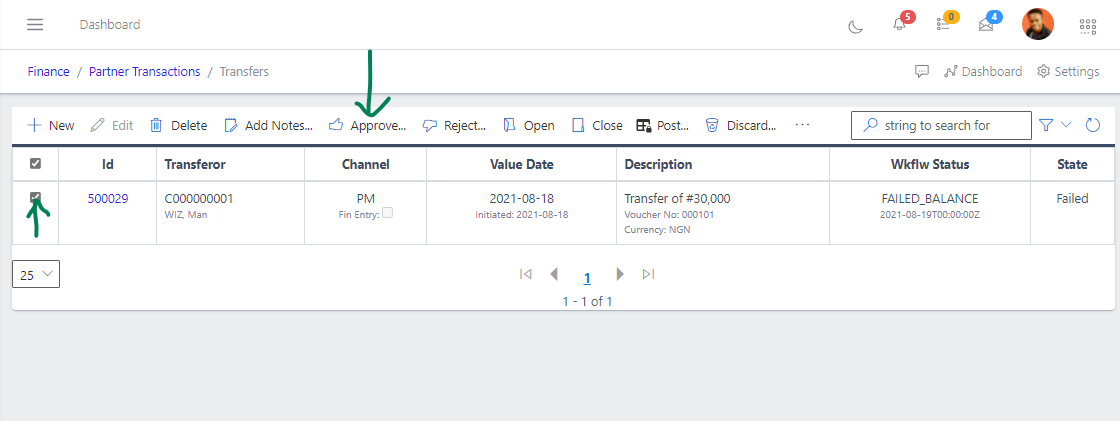The width and height of the screenshot is (1120, 421).
Task: Focus the string to search for field
Action: pyautogui.click(x=941, y=125)
